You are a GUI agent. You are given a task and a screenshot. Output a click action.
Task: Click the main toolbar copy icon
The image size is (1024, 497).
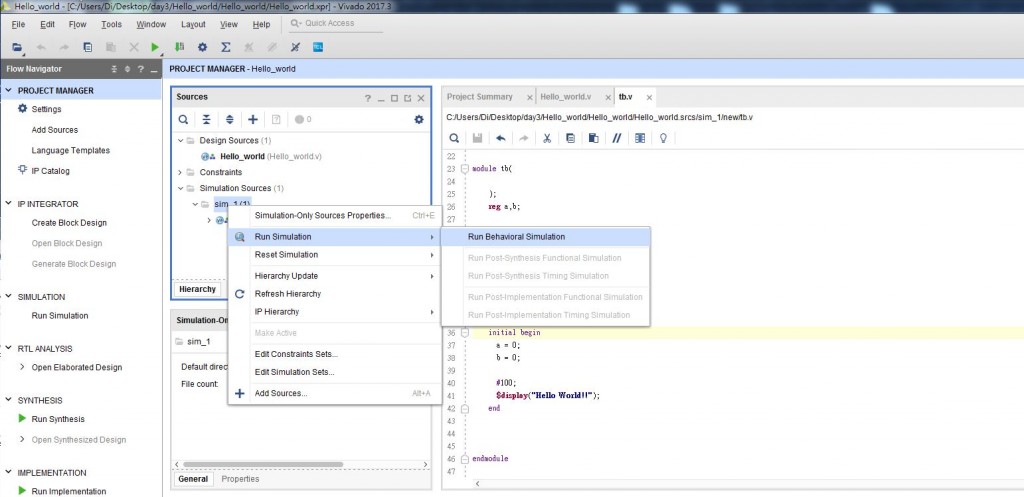pos(88,47)
